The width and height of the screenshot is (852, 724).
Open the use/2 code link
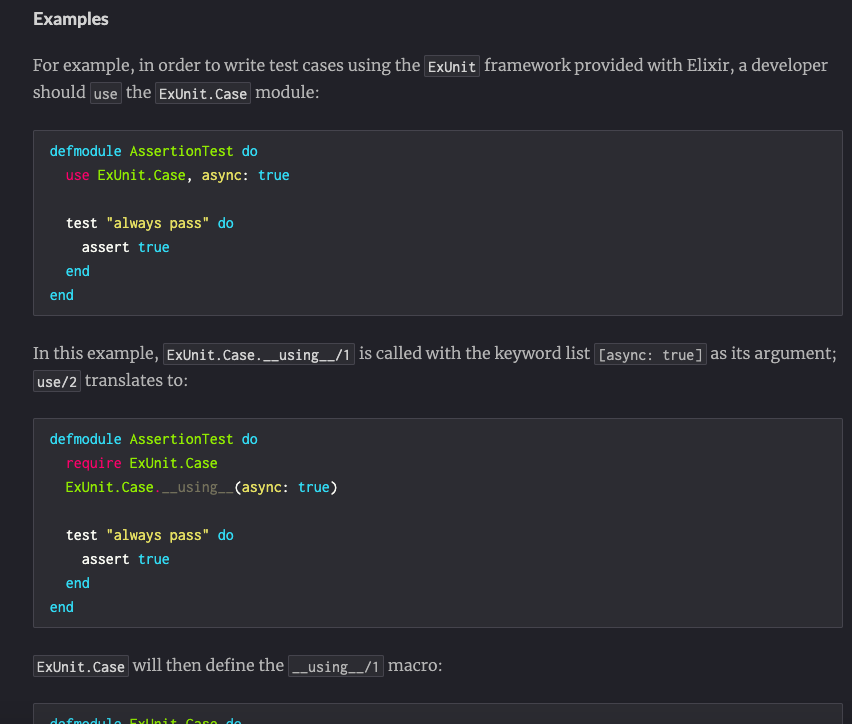click(57, 382)
